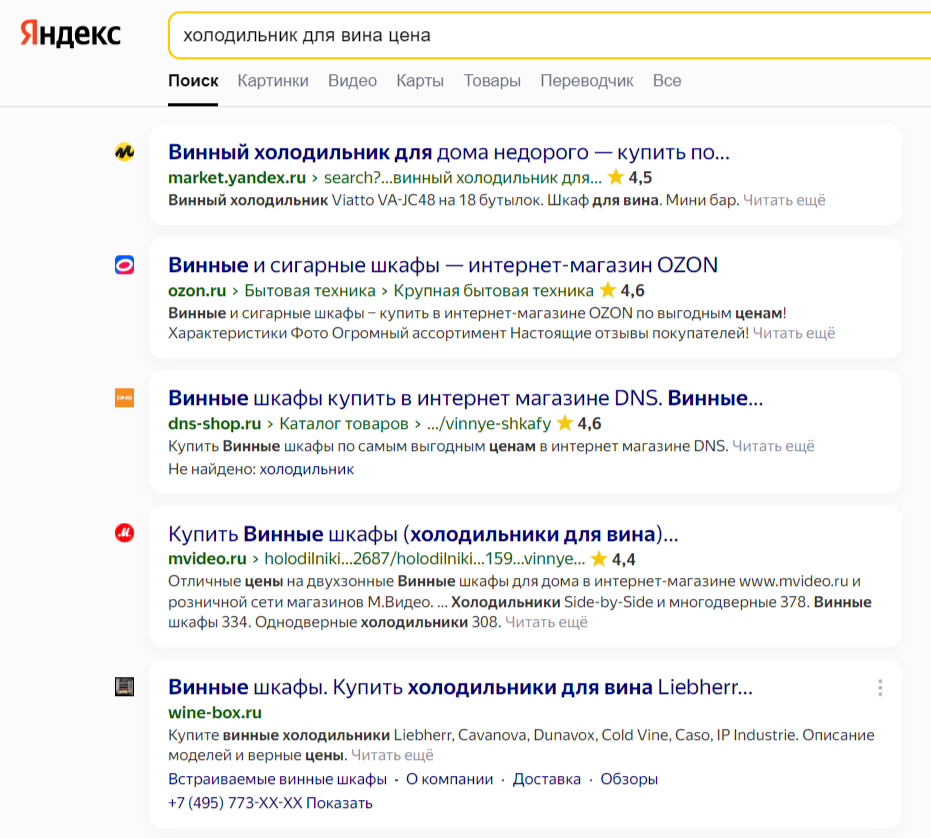
Task: Switch to the Картинки tab
Action: coord(273,81)
